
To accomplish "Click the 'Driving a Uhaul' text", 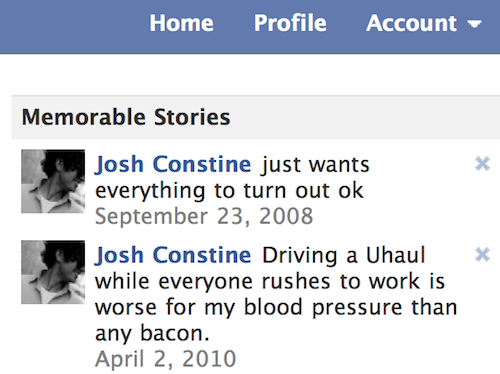I will click(344, 255).
